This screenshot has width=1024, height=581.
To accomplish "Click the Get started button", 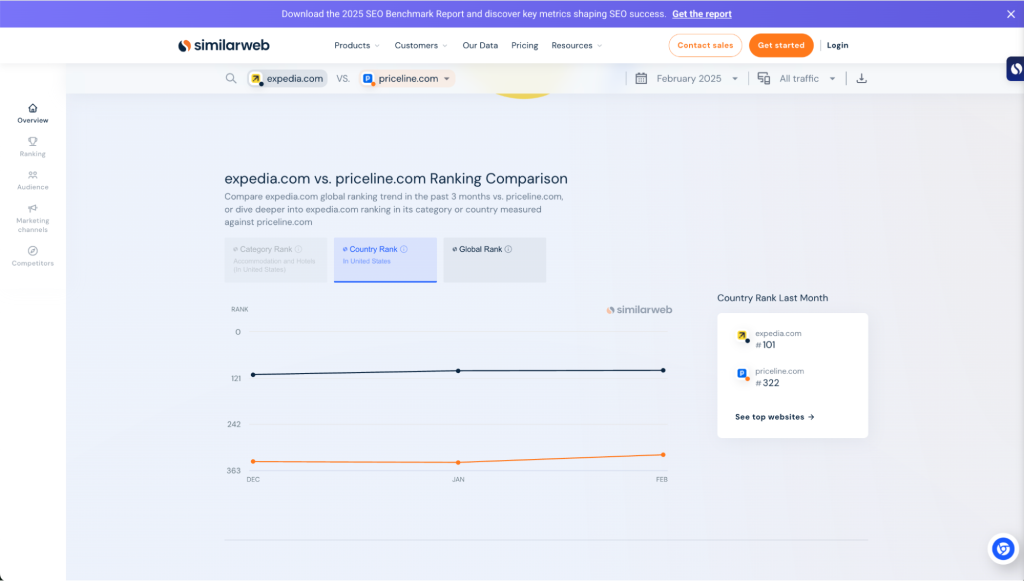I will click(781, 45).
